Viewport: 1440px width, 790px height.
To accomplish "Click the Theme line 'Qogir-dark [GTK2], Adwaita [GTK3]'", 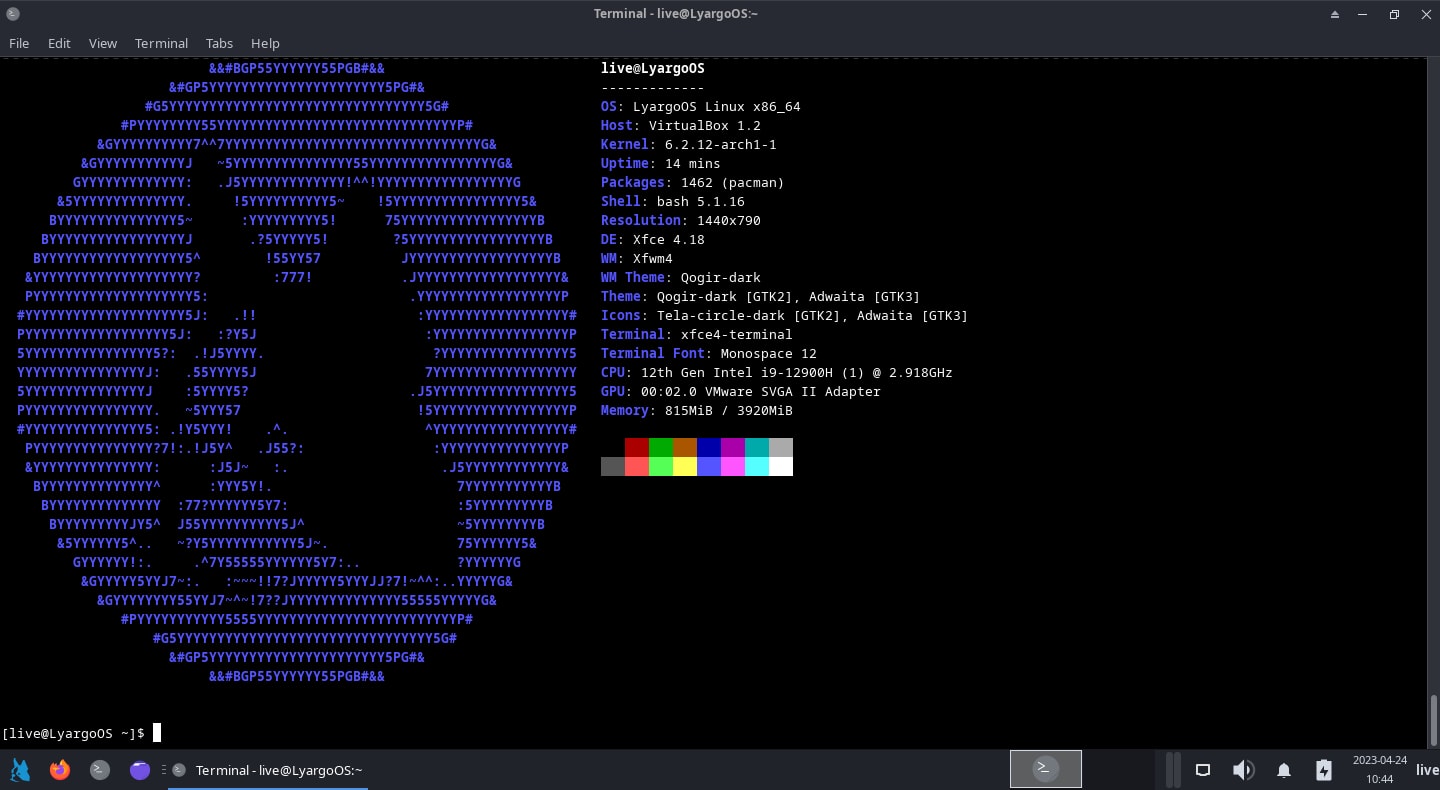I will coord(761,296).
